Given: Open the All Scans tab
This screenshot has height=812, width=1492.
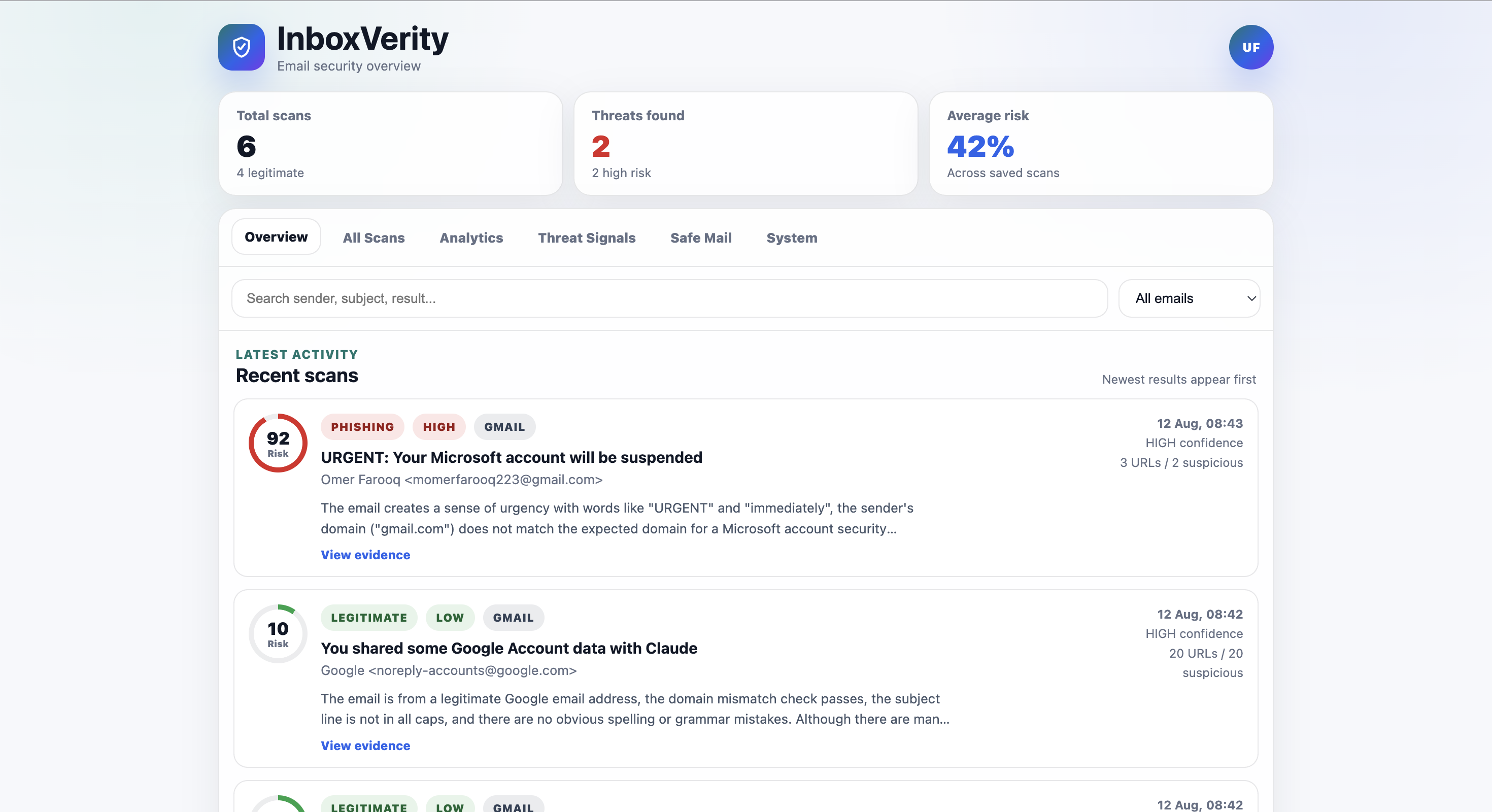Looking at the screenshot, I should 374,238.
